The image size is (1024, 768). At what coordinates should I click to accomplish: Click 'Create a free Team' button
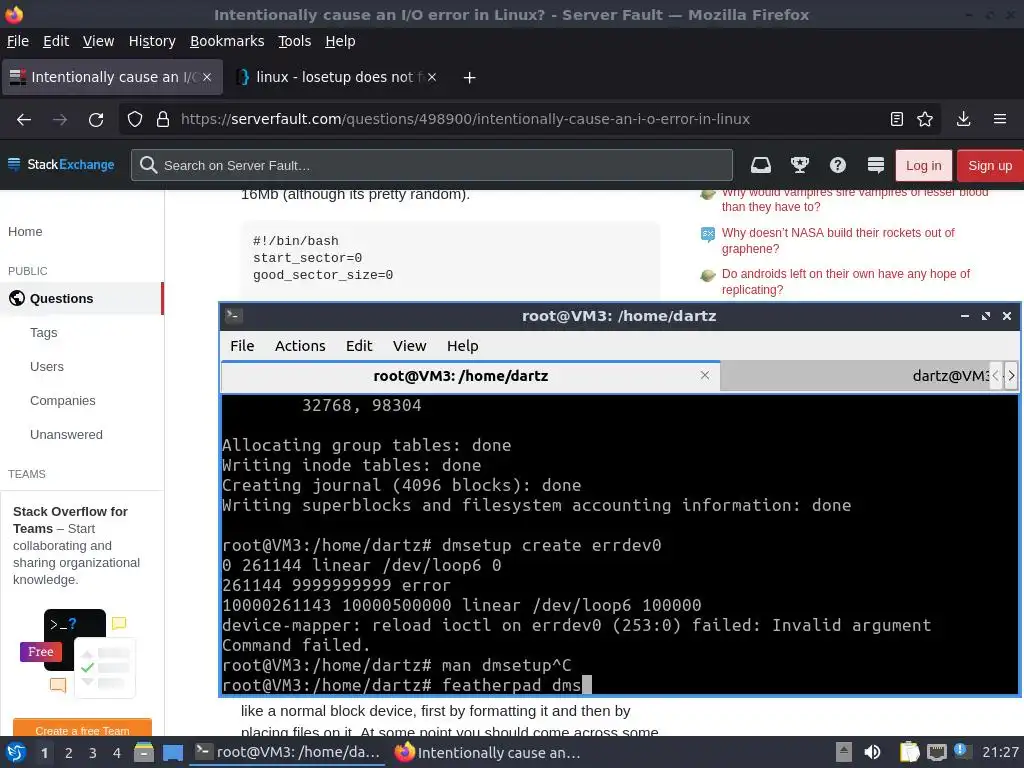tap(82, 730)
